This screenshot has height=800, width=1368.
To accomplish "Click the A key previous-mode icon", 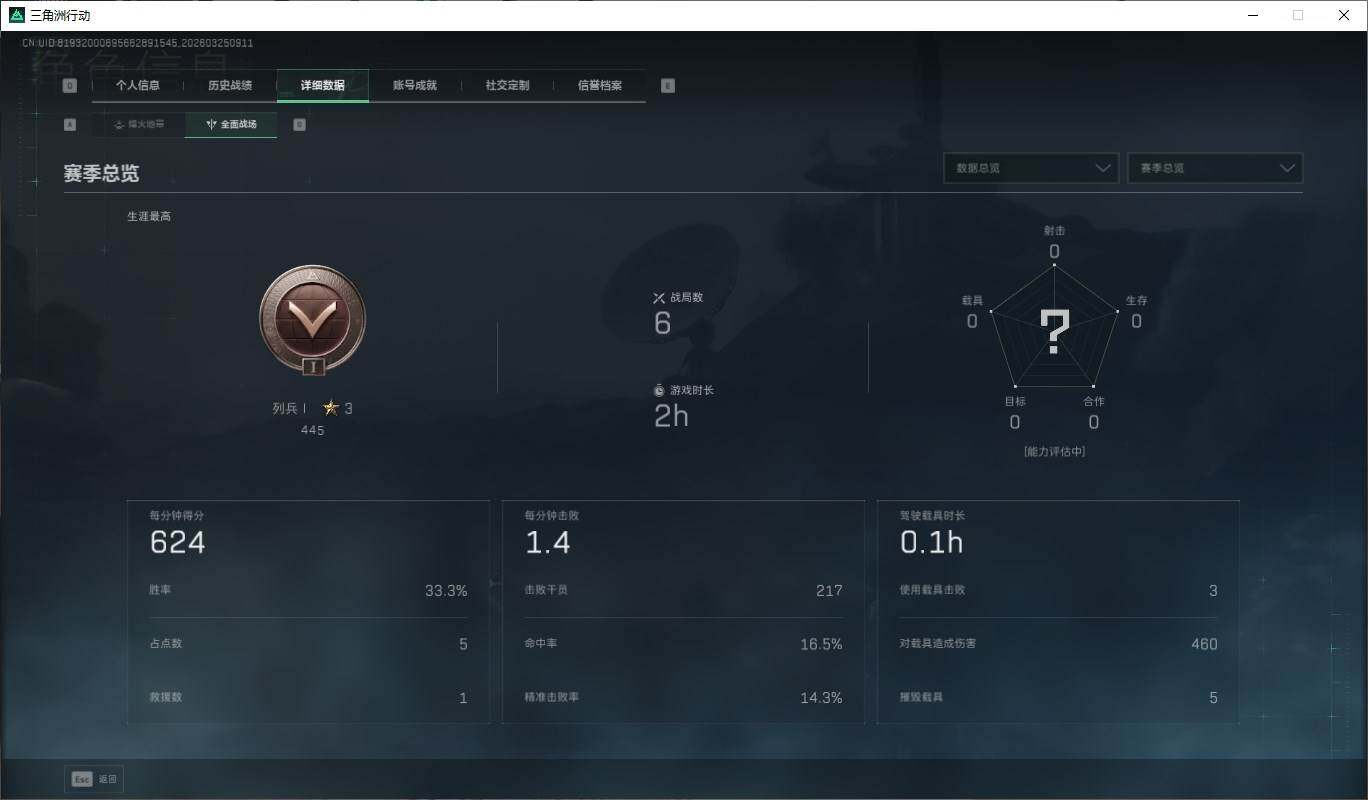I will pos(70,125).
